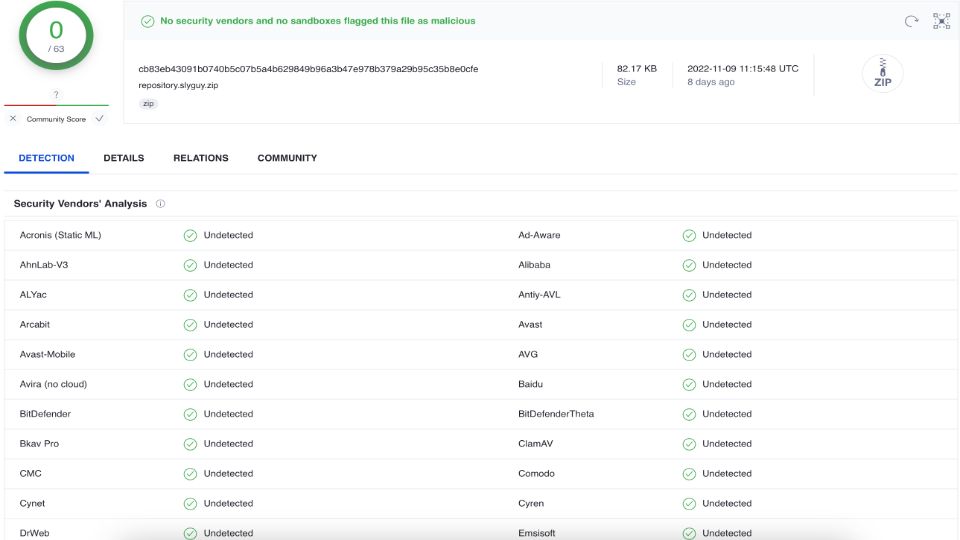
Task: Vote negative with Community Score X
Action: (x=13, y=119)
